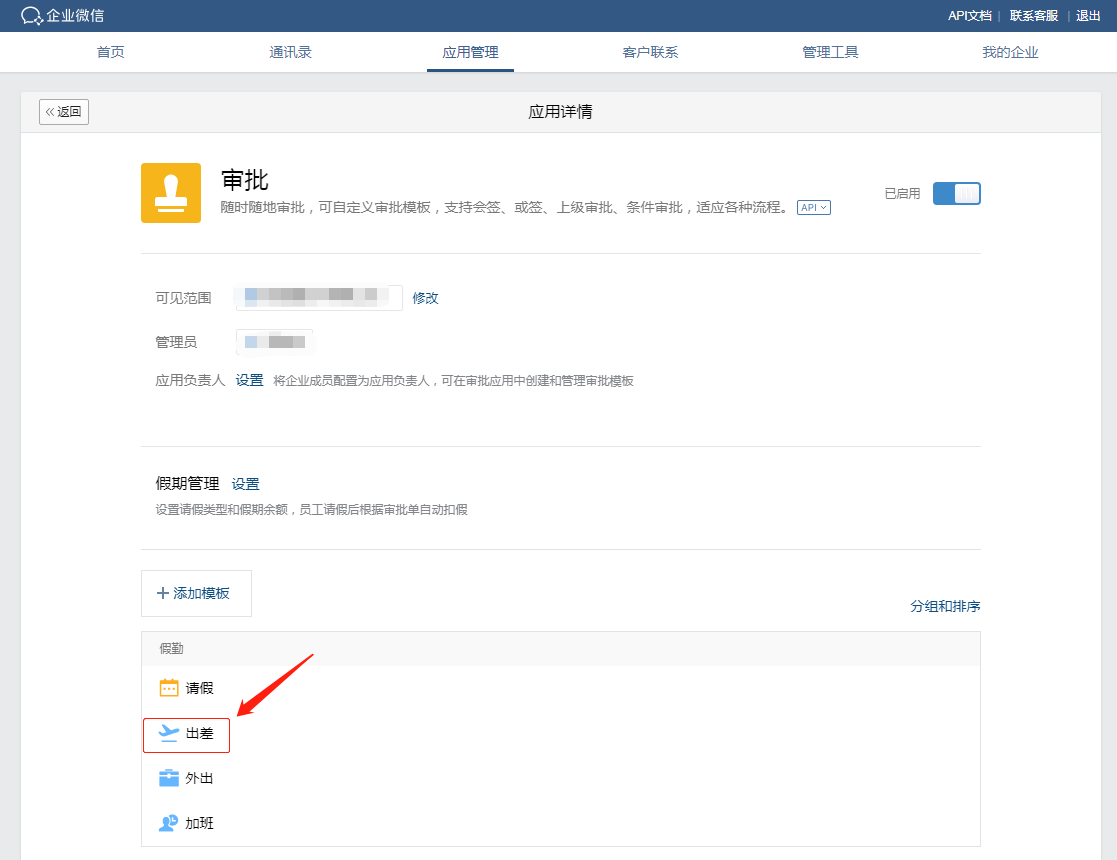
Task: Open the 首页 tab
Action: 111,52
